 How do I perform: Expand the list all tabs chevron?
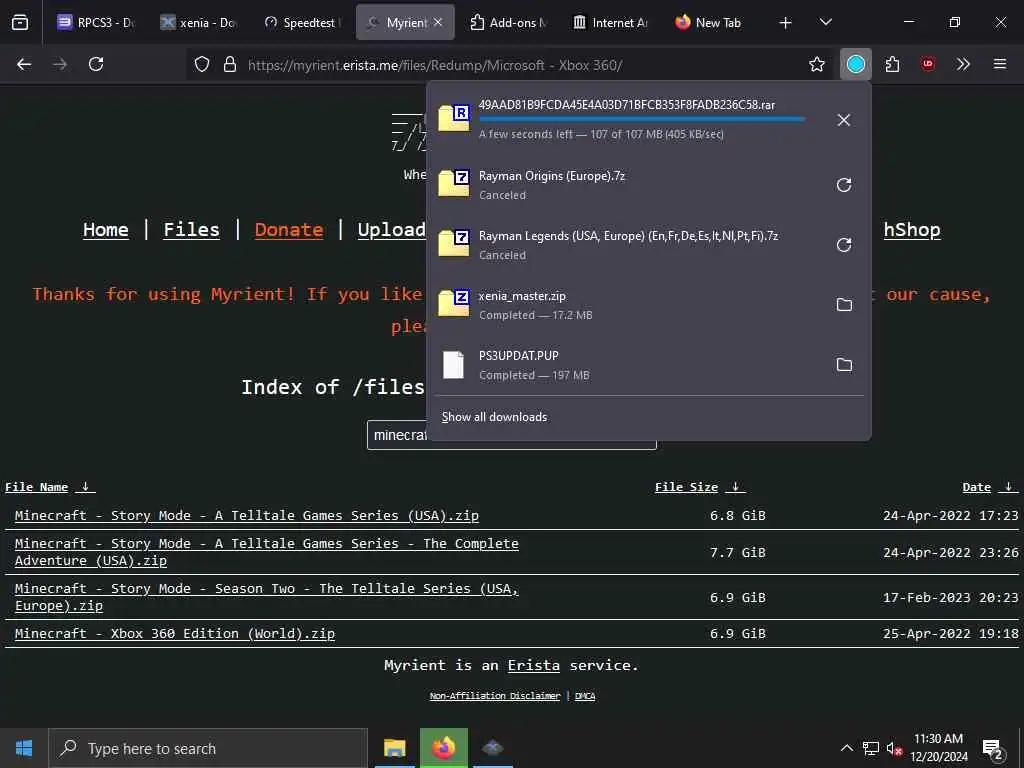825,22
